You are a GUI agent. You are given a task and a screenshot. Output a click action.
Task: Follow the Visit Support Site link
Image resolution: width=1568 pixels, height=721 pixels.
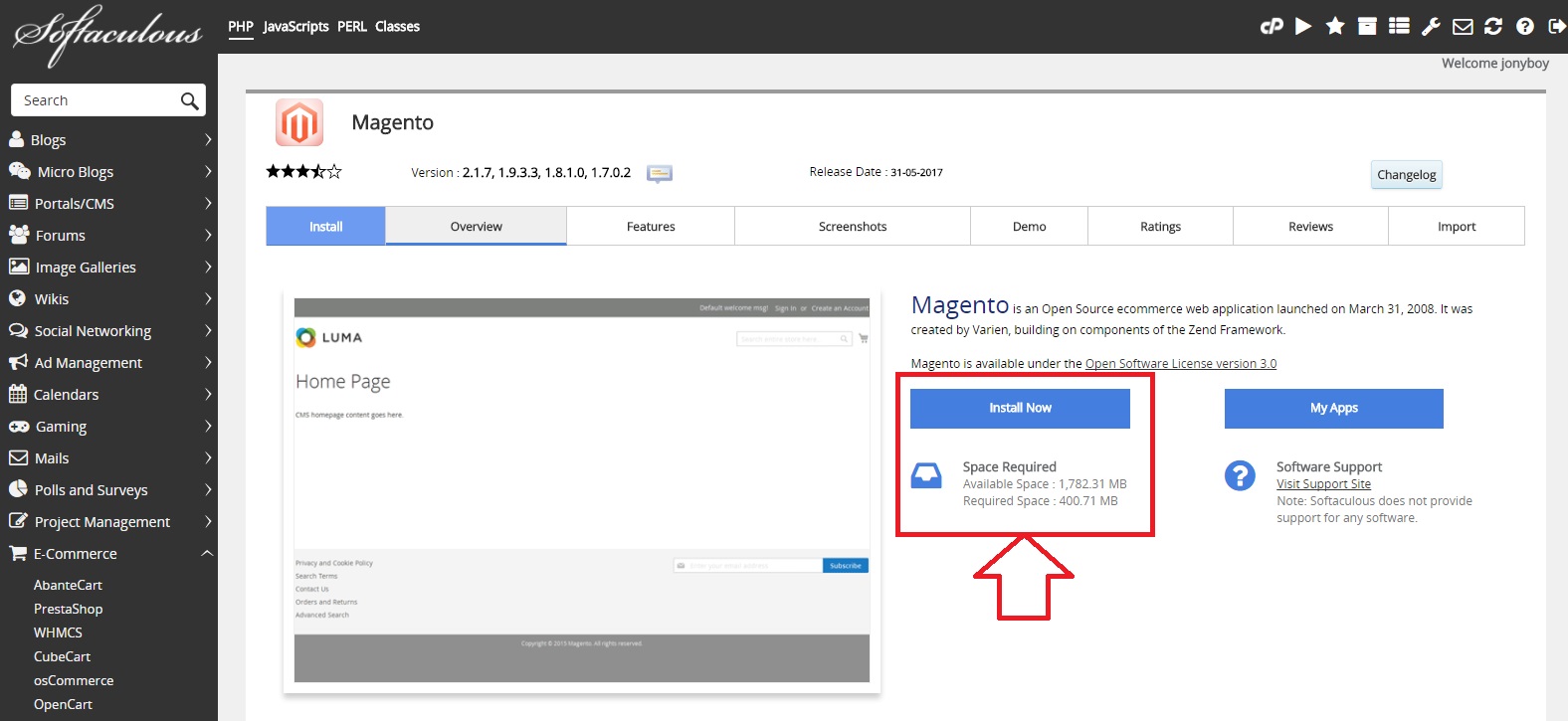pyautogui.click(x=1323, y=484)
